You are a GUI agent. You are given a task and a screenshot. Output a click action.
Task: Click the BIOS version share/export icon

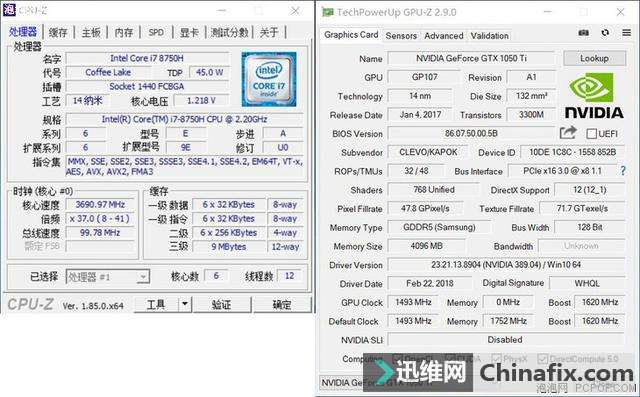click(x=568, y=133)
